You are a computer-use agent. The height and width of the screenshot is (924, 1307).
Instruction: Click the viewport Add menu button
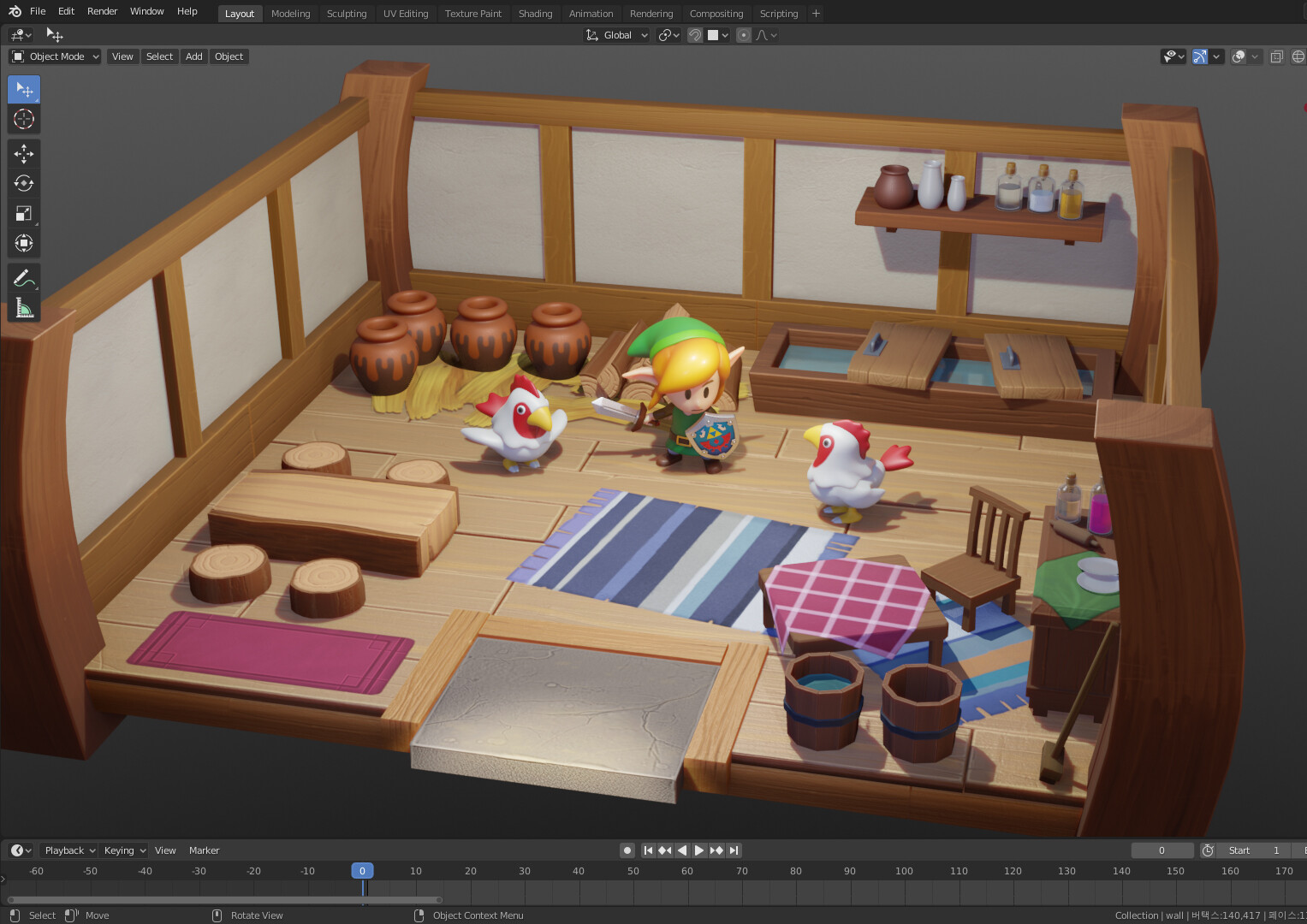(x=194, y=56)
